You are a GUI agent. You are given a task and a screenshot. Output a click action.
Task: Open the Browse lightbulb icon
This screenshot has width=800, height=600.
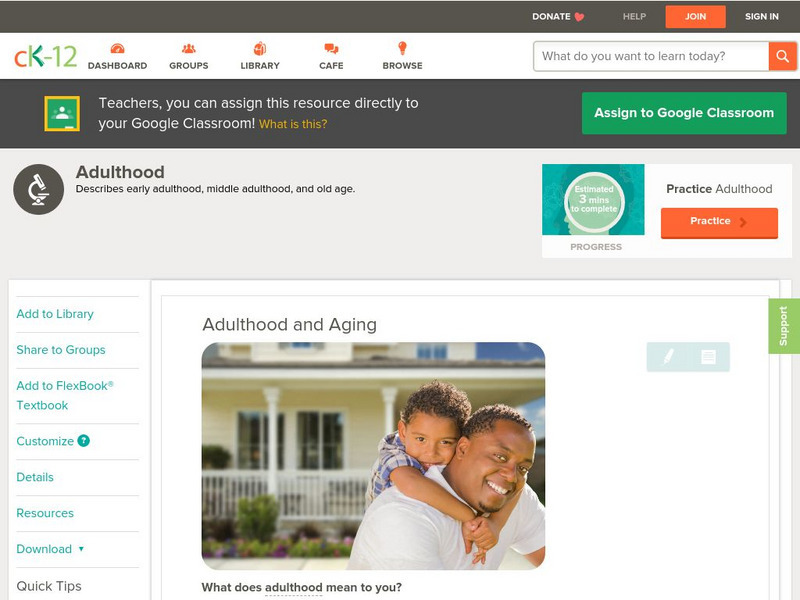(402, 48)
